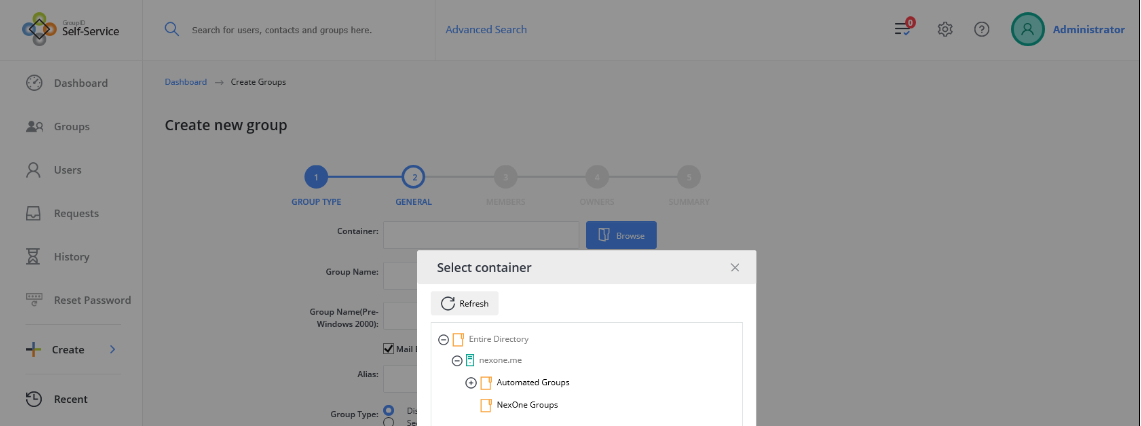Open the settings gear icon

coord(945,29)
